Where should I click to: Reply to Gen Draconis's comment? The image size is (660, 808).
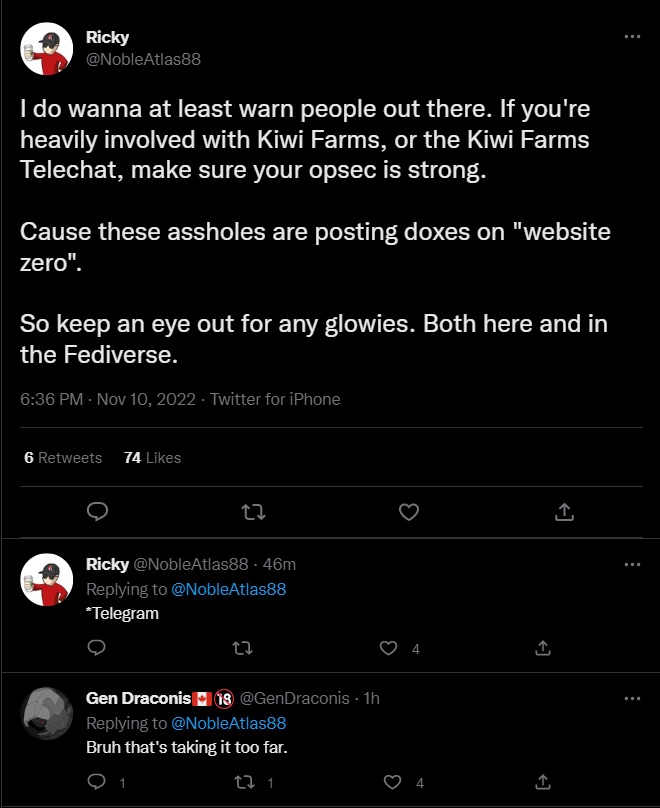(x=97, y=782)
